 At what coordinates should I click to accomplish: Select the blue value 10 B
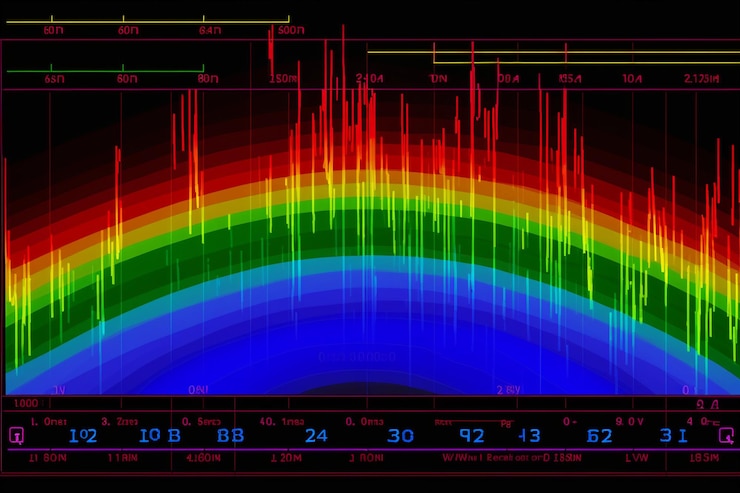(x=160, y=435)
